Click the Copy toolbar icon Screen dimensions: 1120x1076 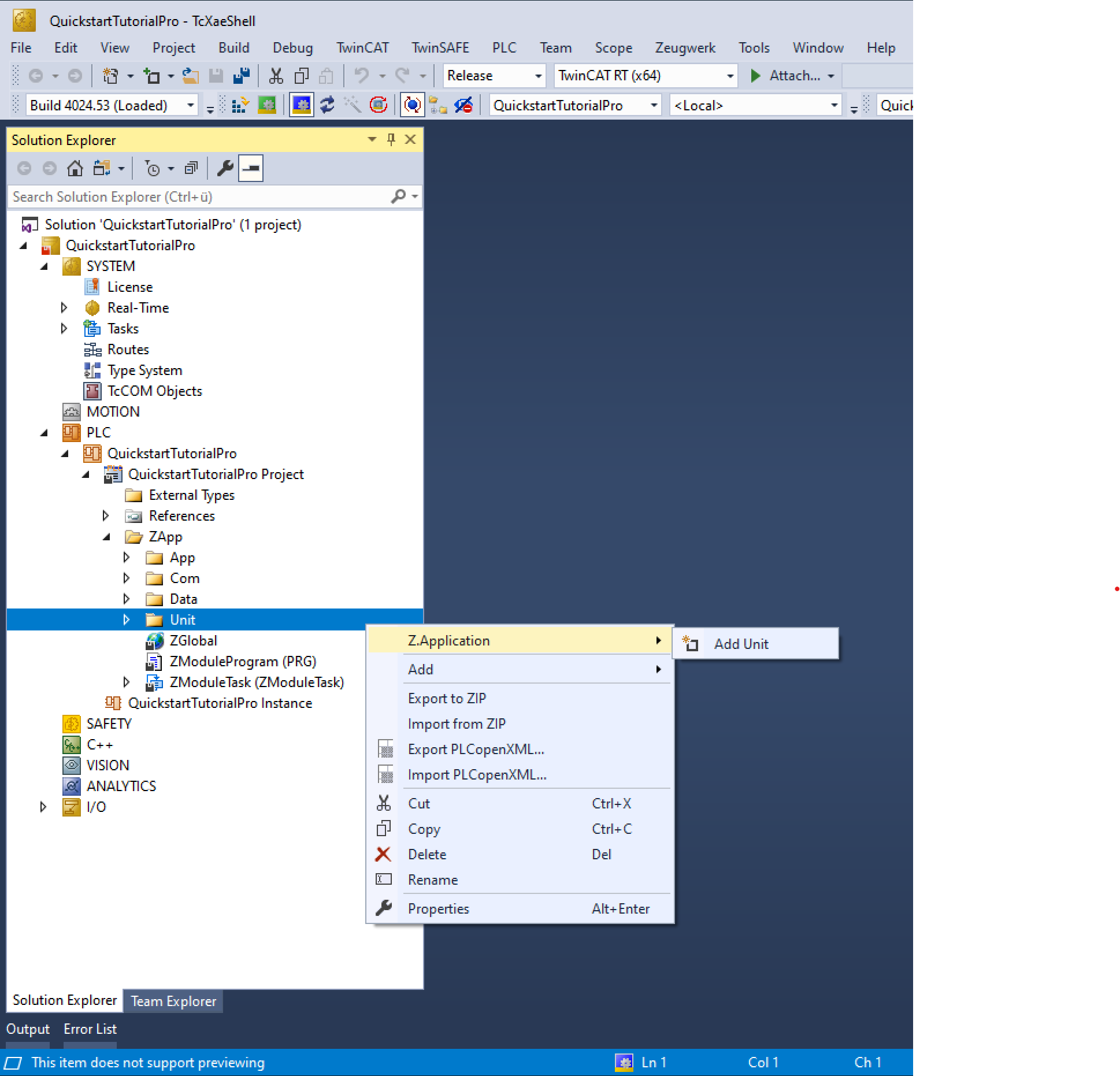301,76
